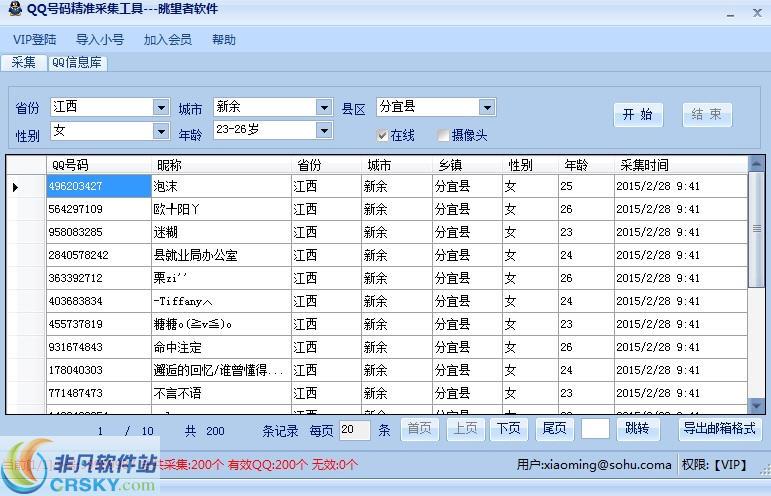Click the vertical scrollbar thumb of table

756,229
